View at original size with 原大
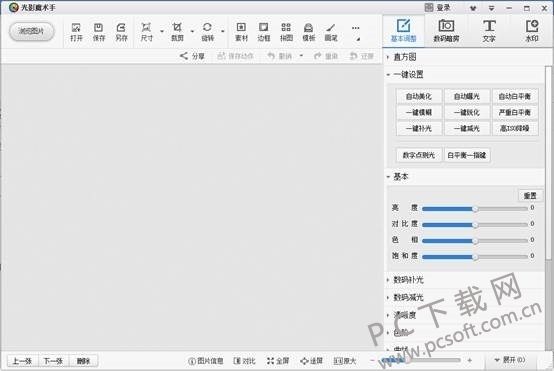The width and height of the screenshot is (554, 371). (345, 361)
